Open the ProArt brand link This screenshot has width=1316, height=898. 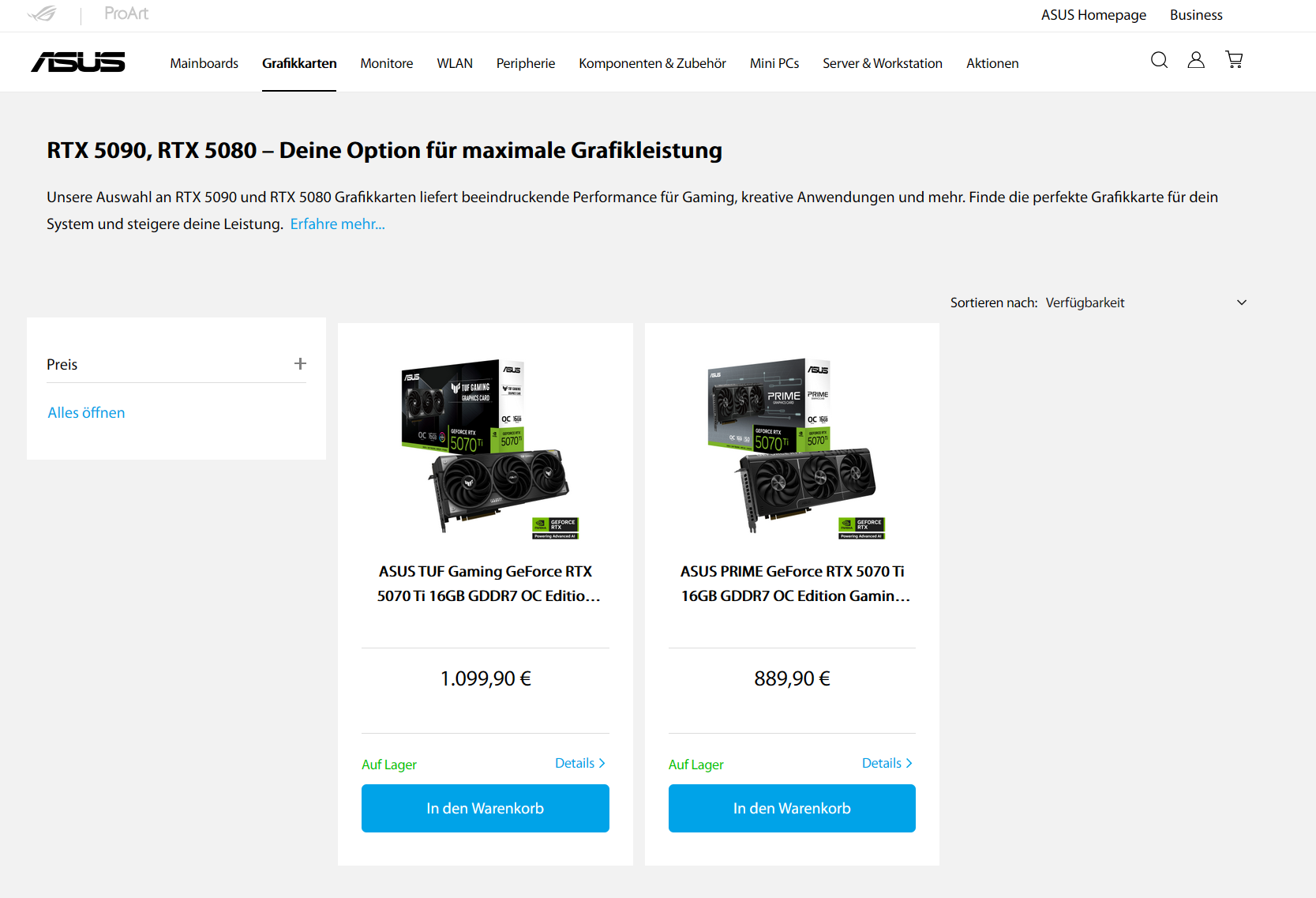(126, 13)
